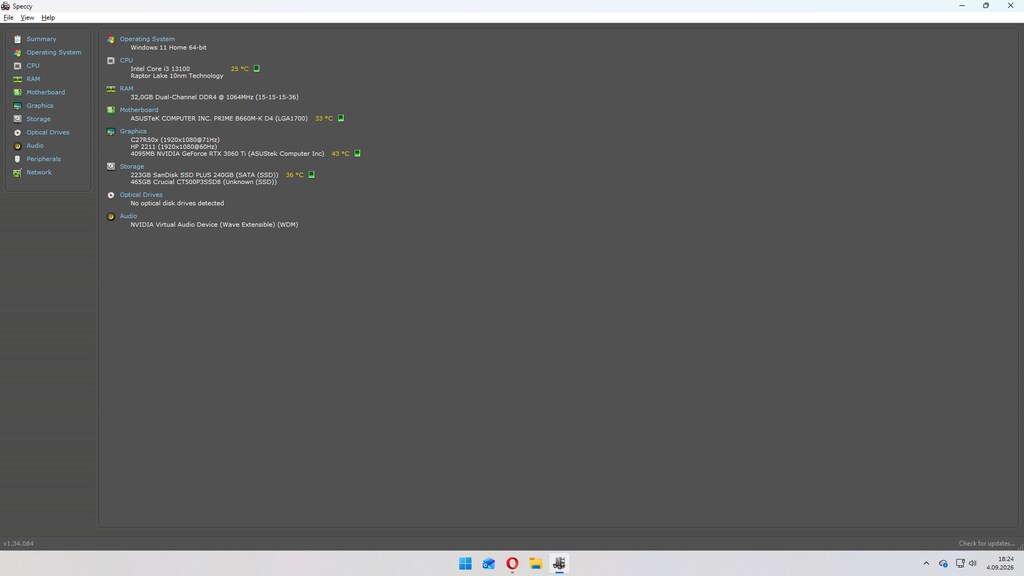Screen dimensions: 1024x576
Task: Click the CPU chip icon in sidebar
Action: (x=18, y=66)
